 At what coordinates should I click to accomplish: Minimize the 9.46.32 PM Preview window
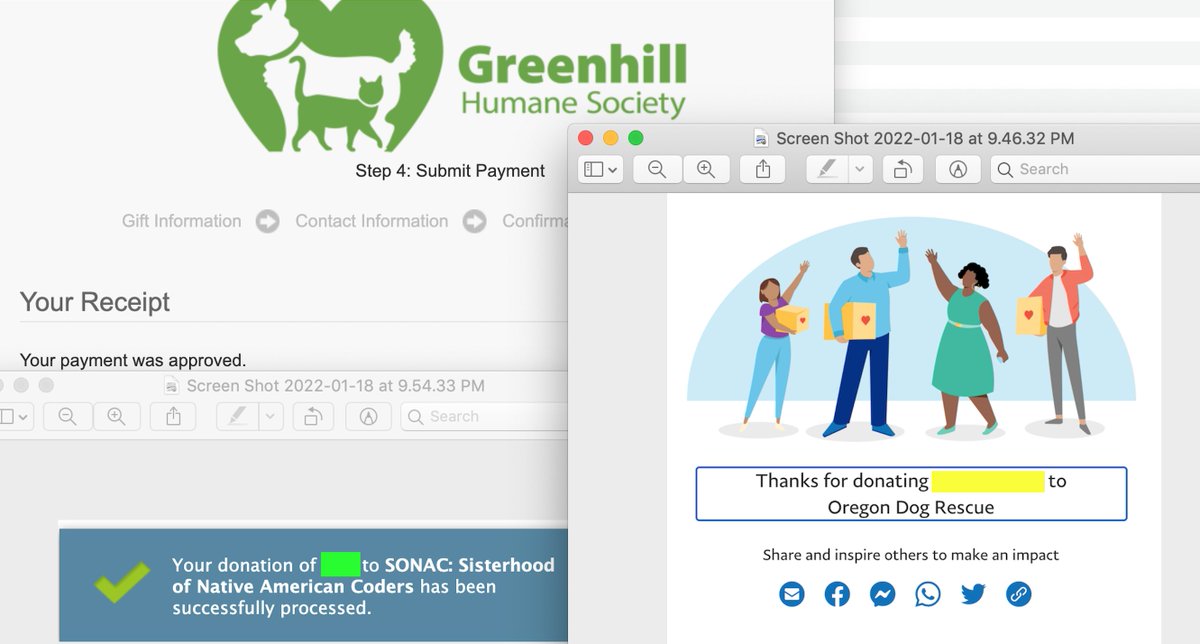611,138
